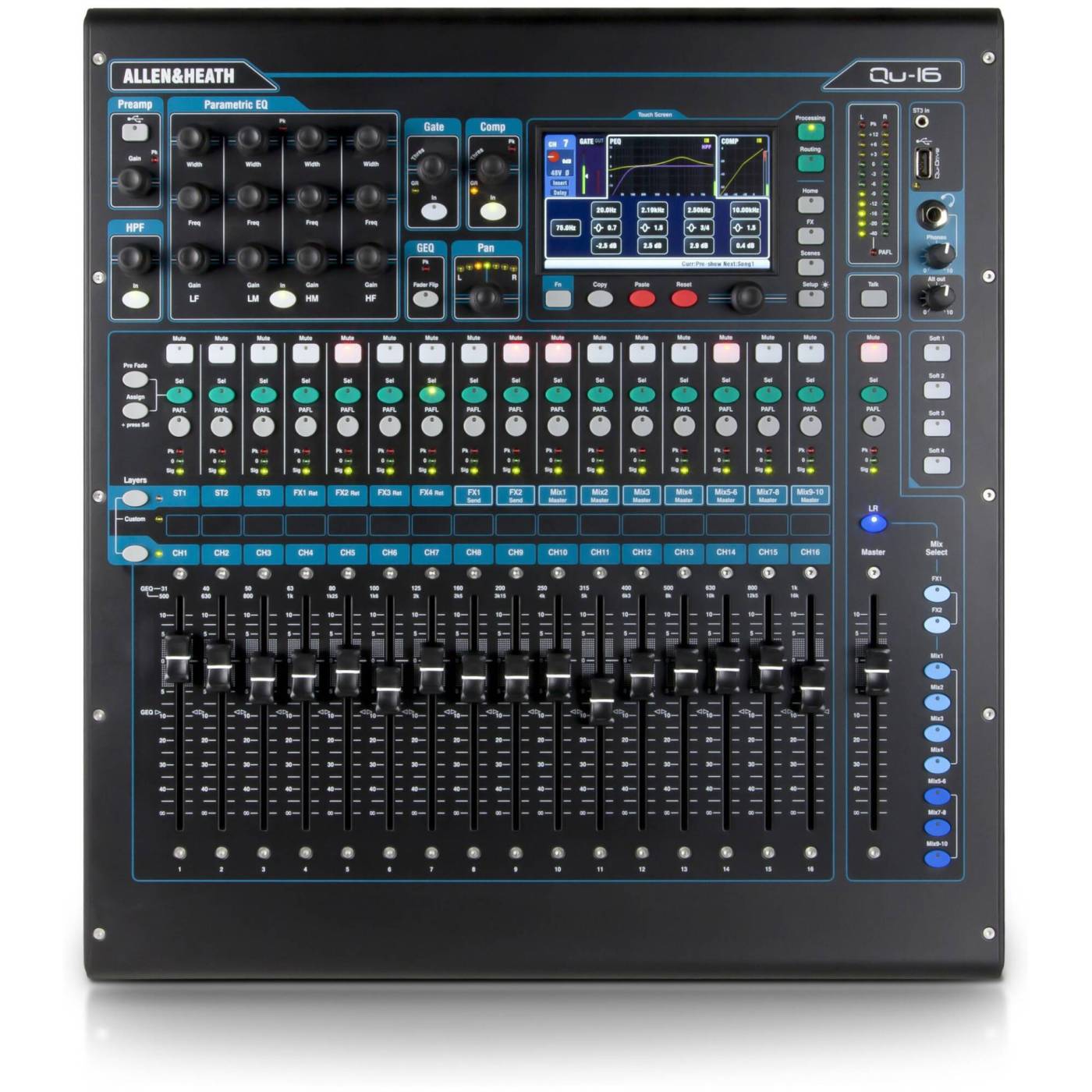Click the LF Width knob in Parametric EQ
This screenshot has height=1092, width=1092.
192,140
